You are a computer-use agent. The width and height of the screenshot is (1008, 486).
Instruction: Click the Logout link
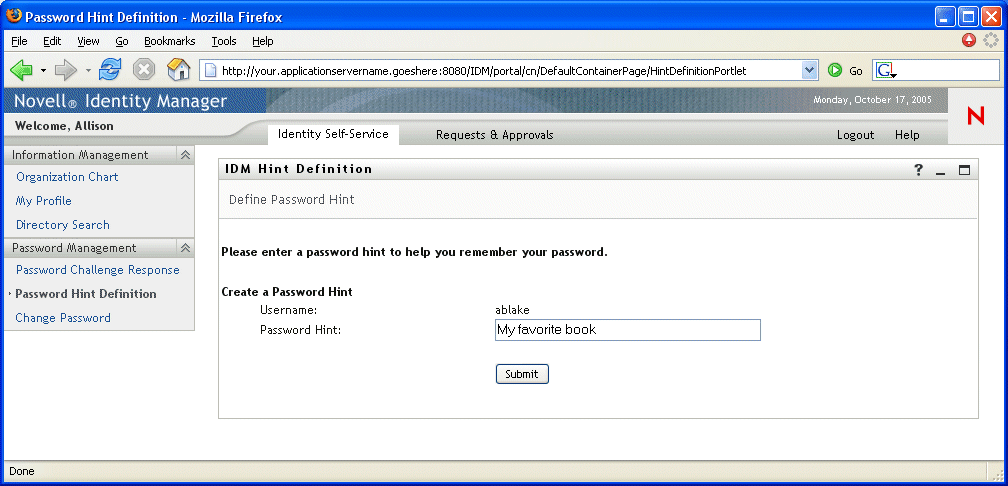pos(855,135)
